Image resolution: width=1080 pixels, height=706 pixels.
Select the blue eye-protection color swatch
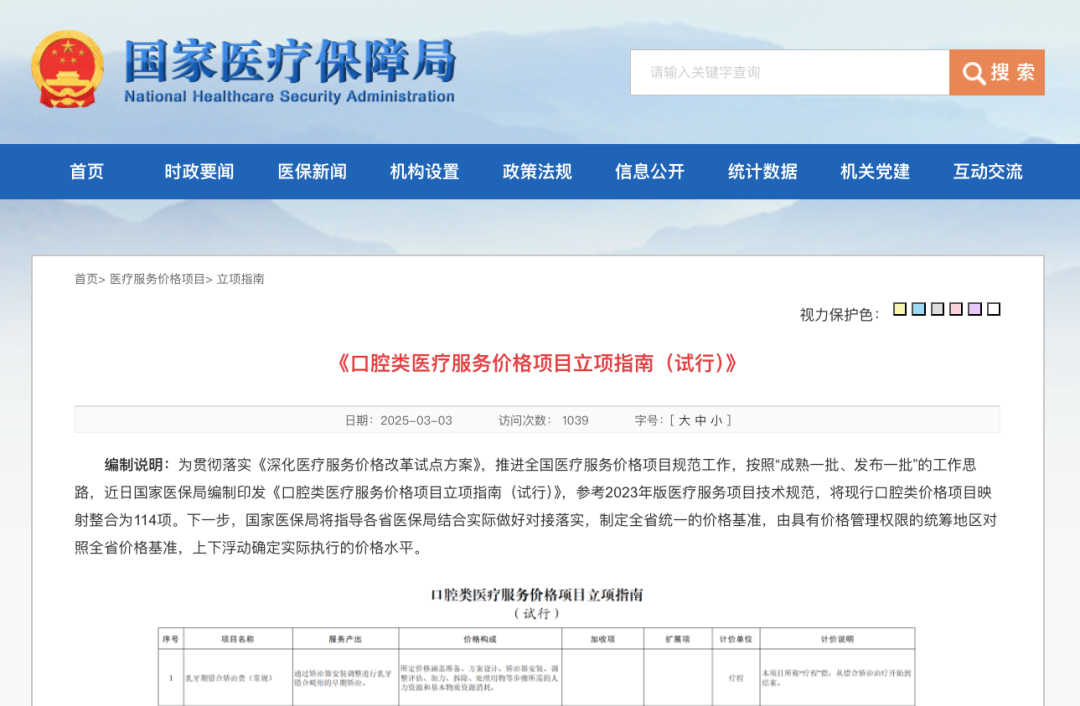[919, 309]
